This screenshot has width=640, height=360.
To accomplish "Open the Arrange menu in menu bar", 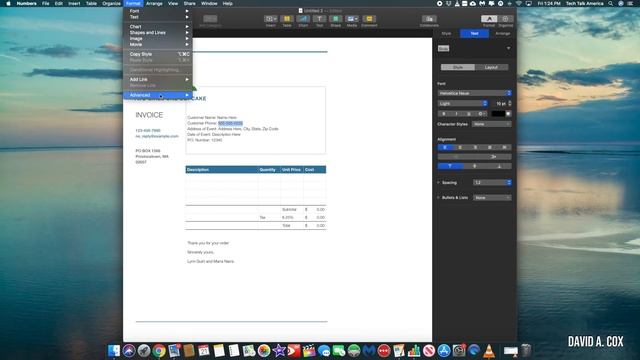I will pos(154,3).
